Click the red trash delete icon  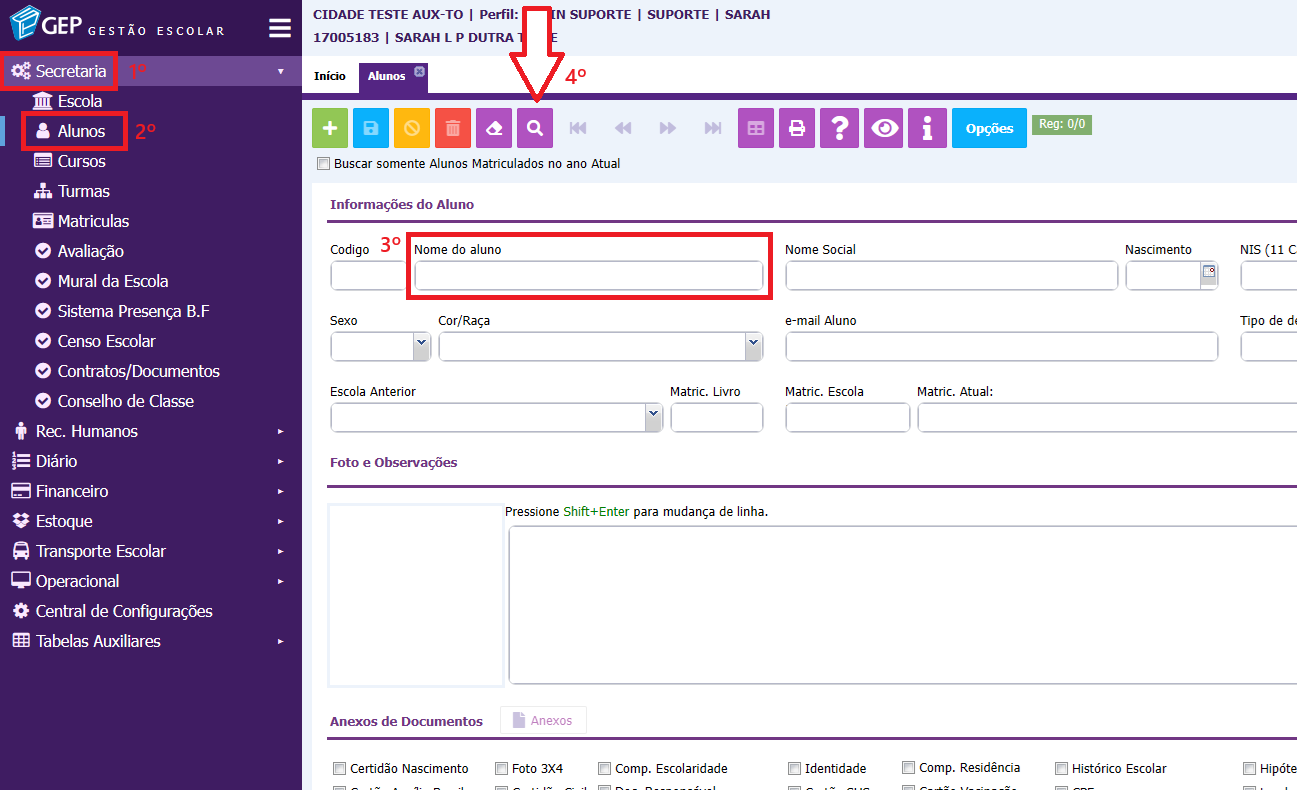pos(453,128)
